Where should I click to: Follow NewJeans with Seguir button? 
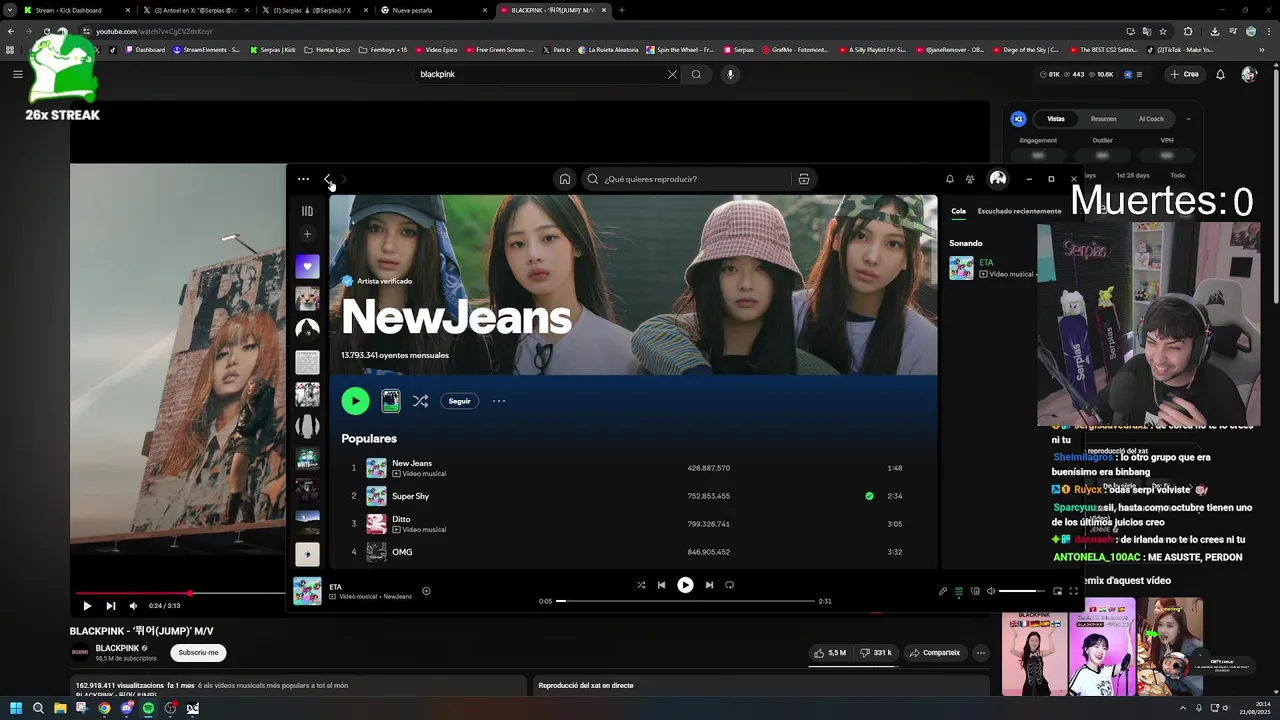(459, 401)
